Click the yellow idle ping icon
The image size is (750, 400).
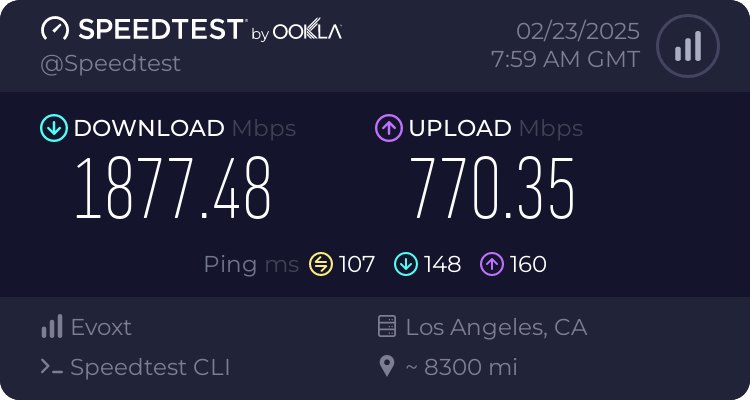320,264
